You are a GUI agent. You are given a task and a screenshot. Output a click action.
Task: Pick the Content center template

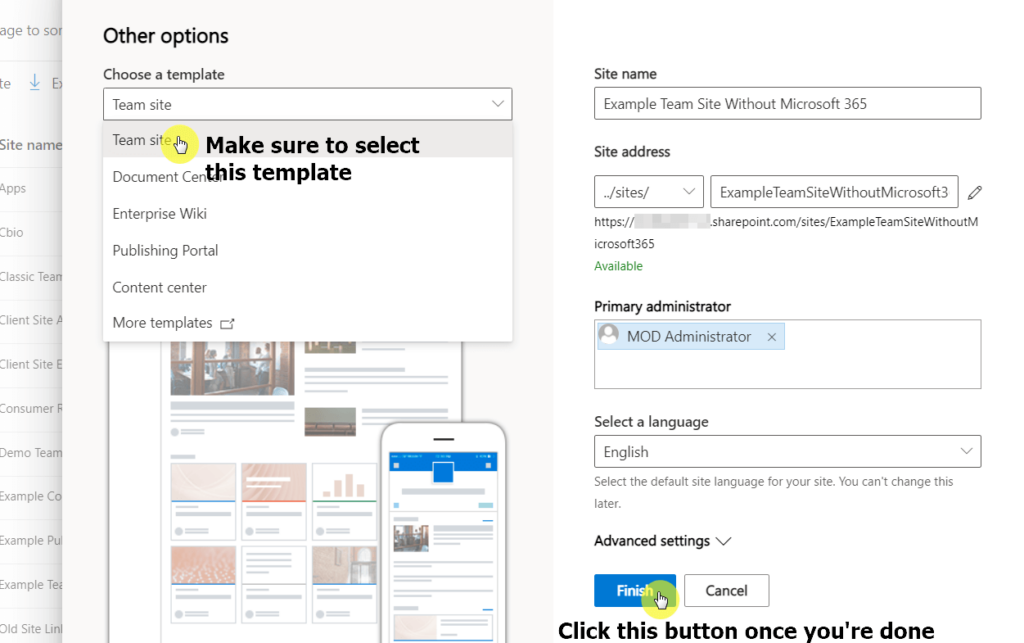click(x=307, y=287)
